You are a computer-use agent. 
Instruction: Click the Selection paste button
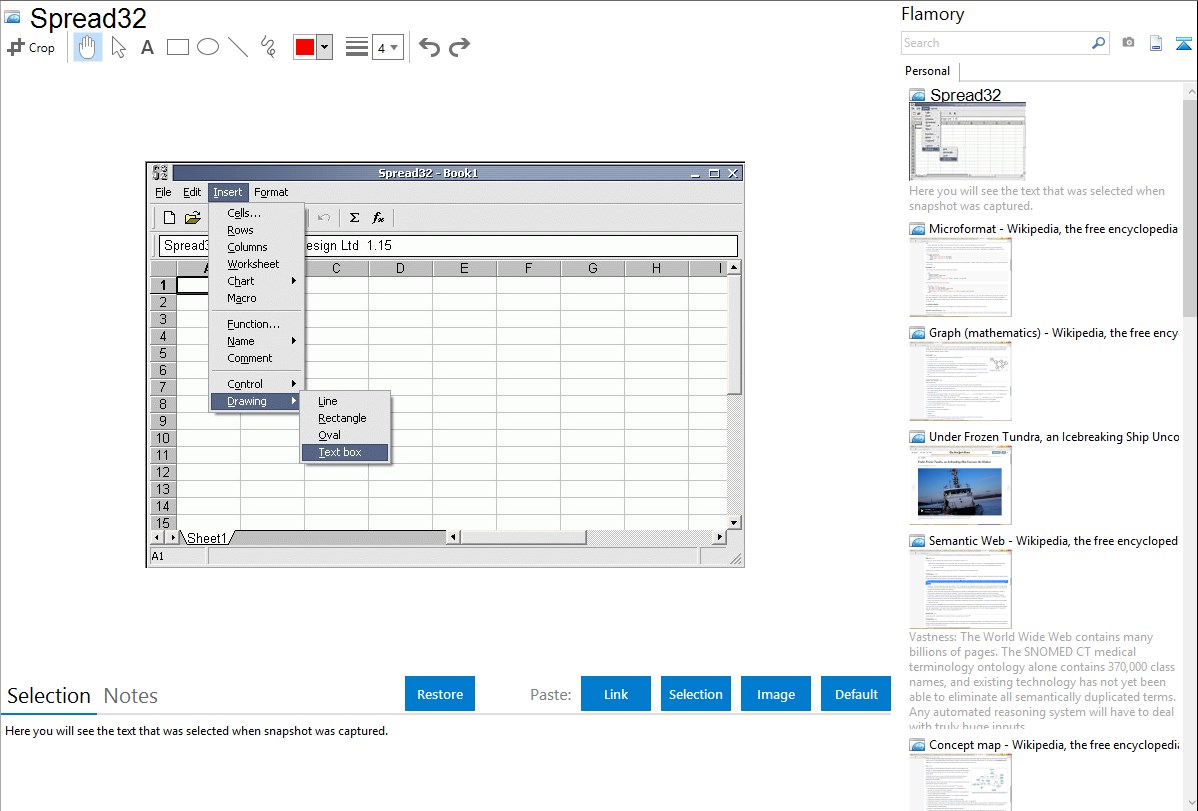pyautogui.click(x=696, y=694)
